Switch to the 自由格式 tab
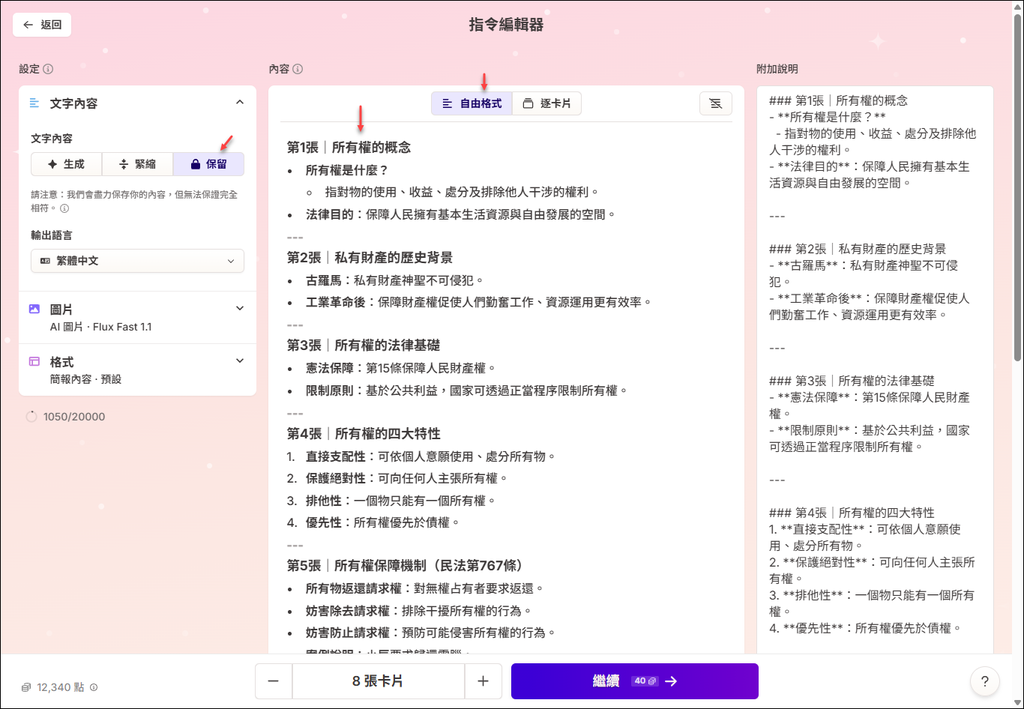The width and height of the screenshot is (1024, 709). tap(472, 103)
